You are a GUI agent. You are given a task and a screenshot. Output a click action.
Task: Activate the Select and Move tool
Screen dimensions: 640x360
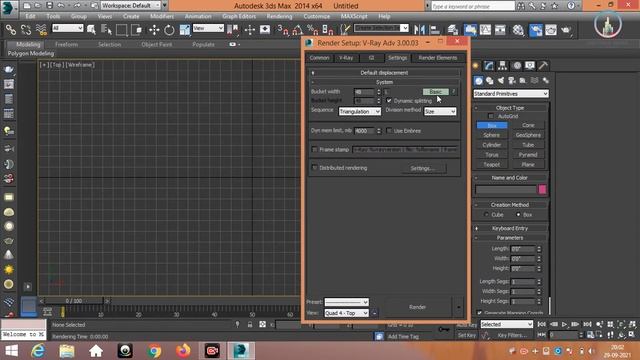coord(154,30)
